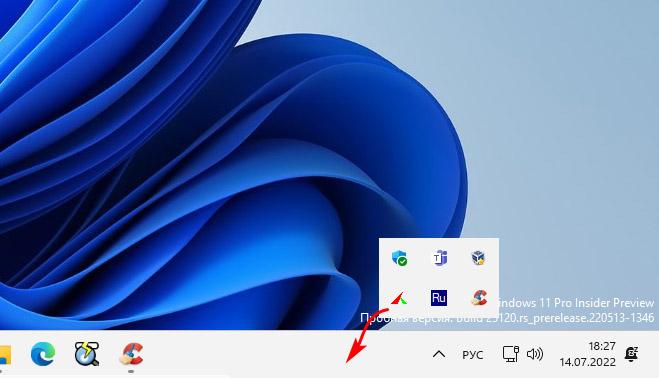659x378 pixels.
Task: Click the Ru keyboard layout tray icon
Action: pyautogui.click(x=439, y=298)
